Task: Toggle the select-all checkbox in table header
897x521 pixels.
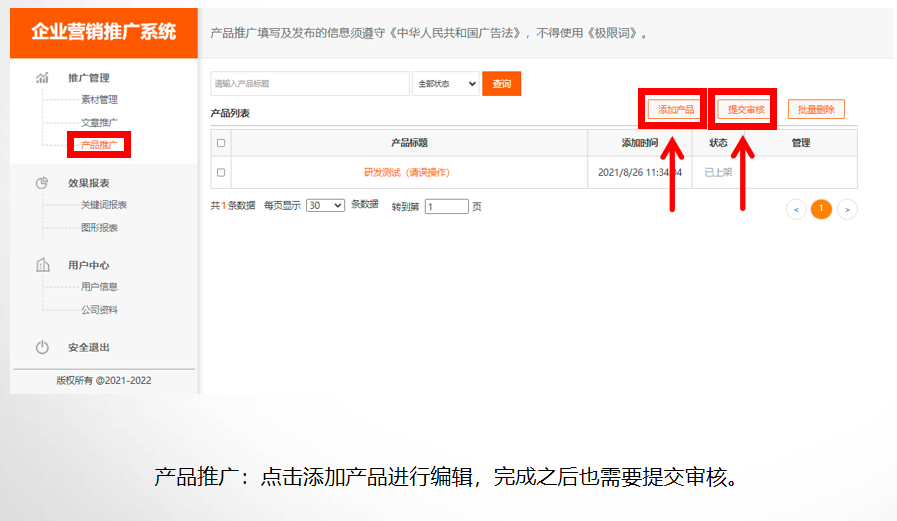Action: point(221,143)
